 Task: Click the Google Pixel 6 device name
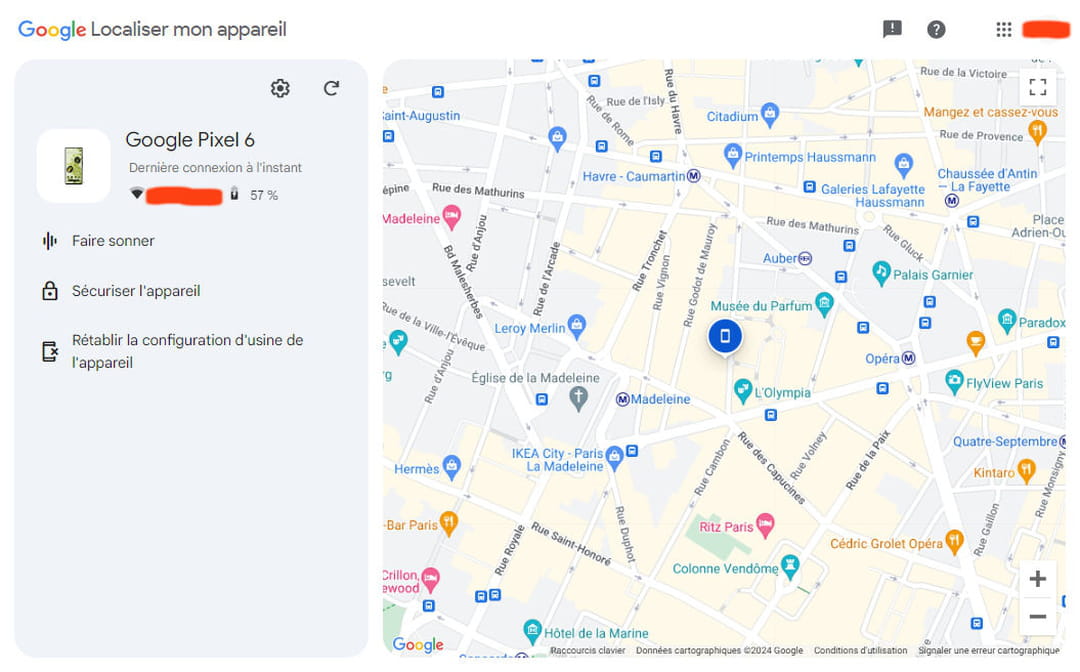pyautogui.click(x=190, y=140)
